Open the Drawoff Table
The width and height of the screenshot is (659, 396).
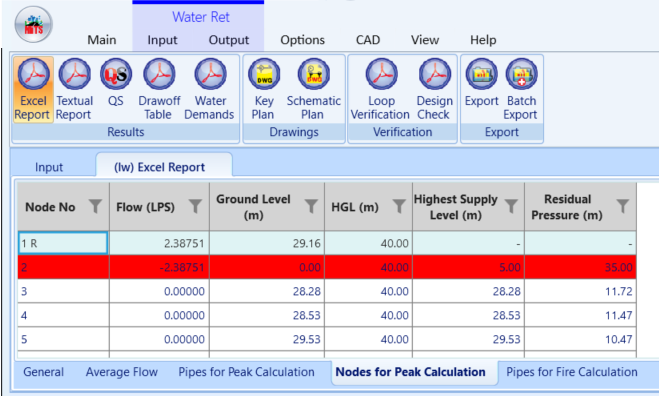coord(159,90)
